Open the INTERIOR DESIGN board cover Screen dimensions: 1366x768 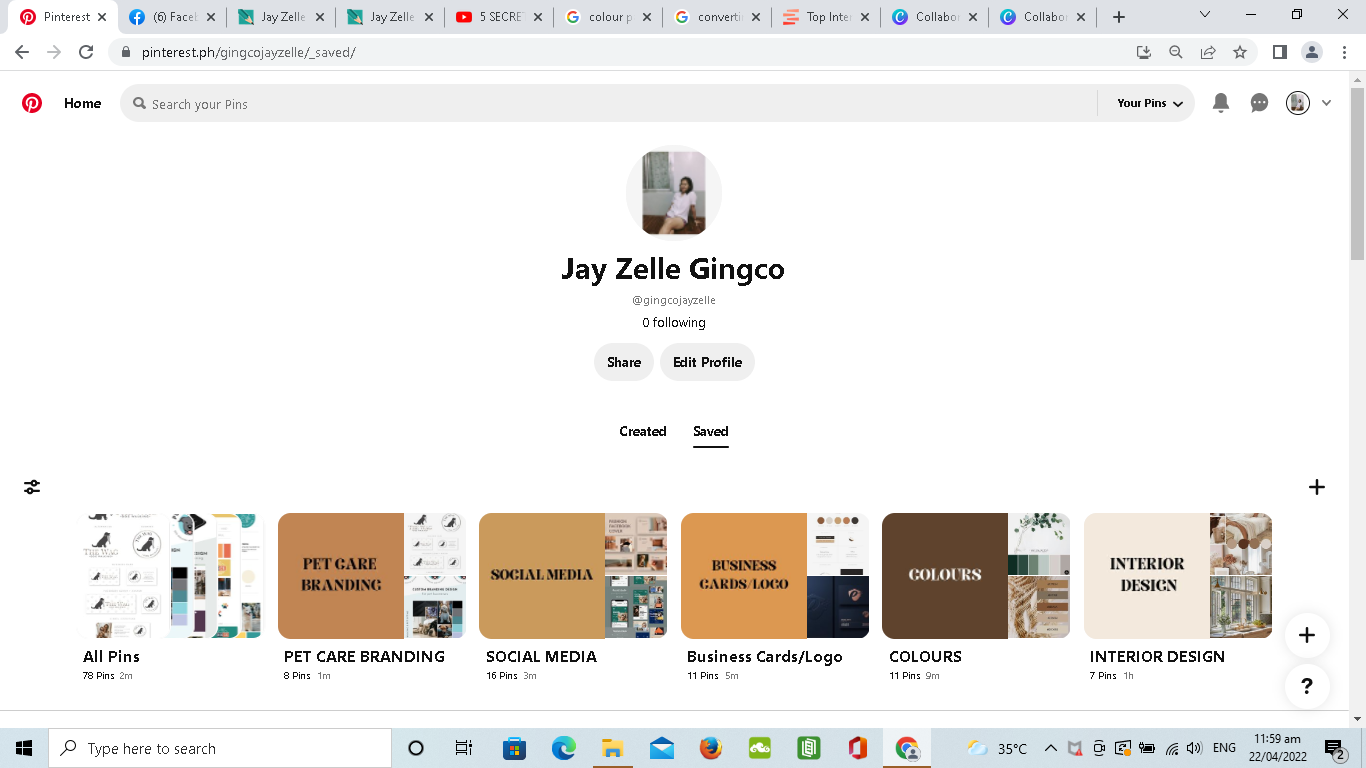tap(1178, 576)
